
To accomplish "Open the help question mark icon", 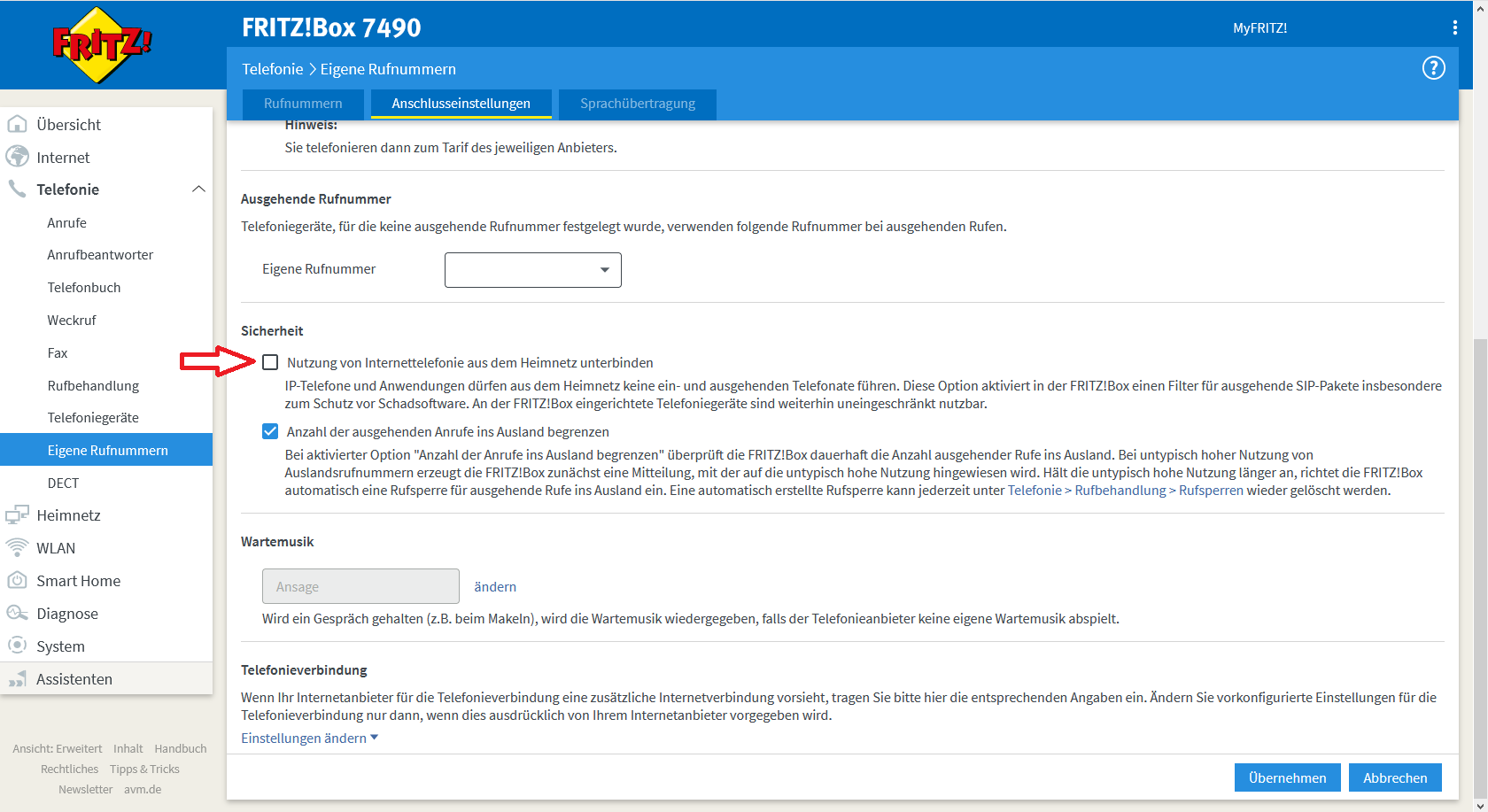I will (x=1433, y=68).
